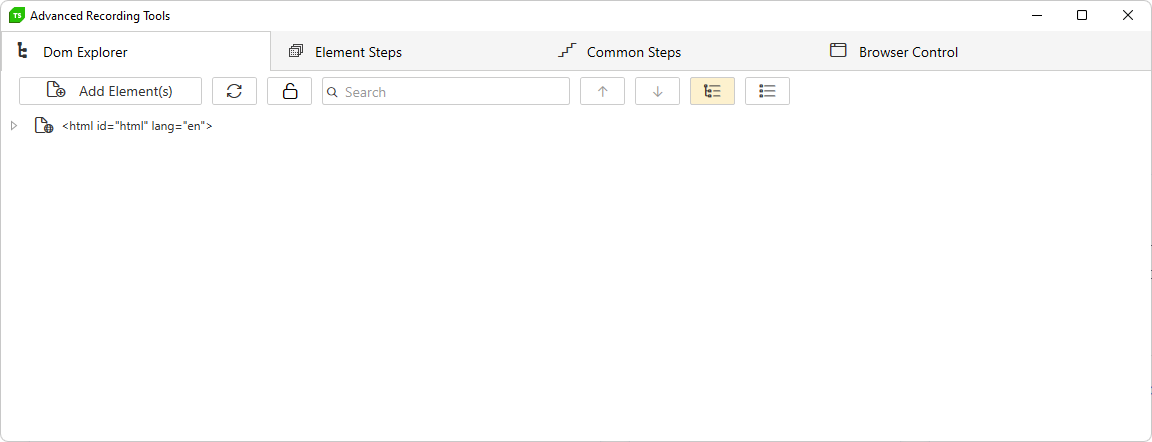Focus the Search input field
The height and width of the screenshot is (442, 1152).
(446, 91)
